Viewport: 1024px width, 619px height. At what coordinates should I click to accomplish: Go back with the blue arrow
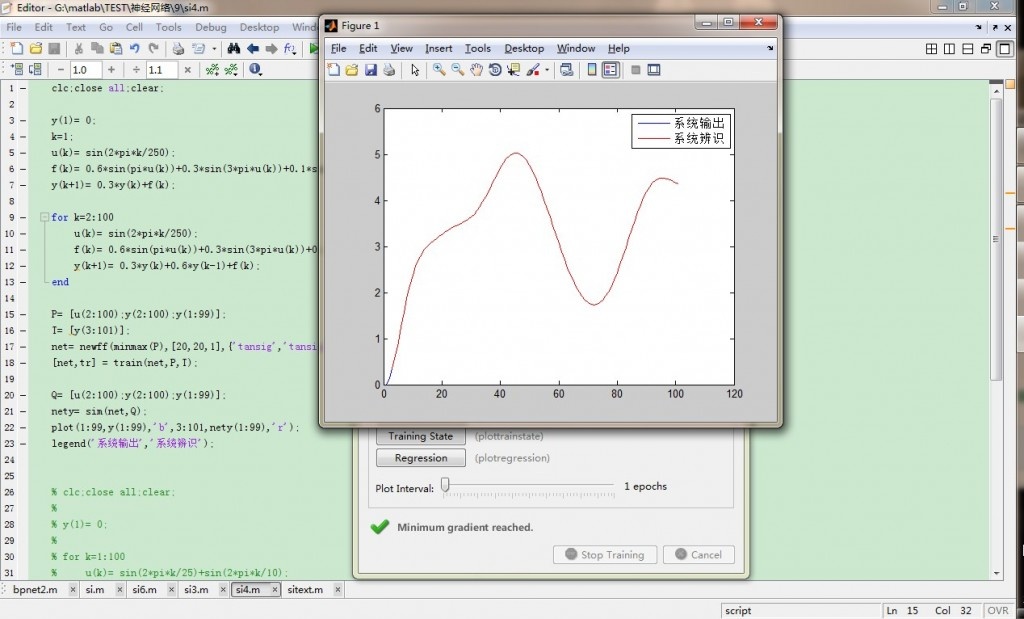(253, 48)
